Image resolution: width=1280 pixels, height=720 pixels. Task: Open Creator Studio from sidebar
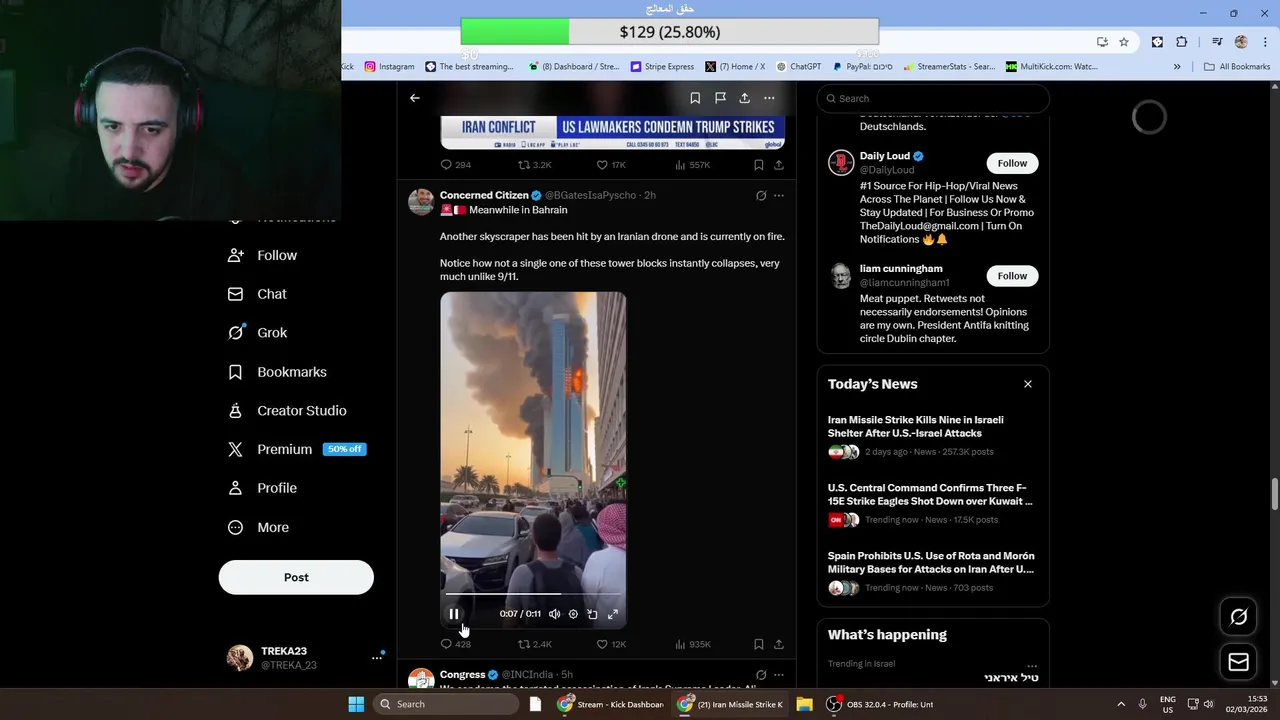click(287, 411)
